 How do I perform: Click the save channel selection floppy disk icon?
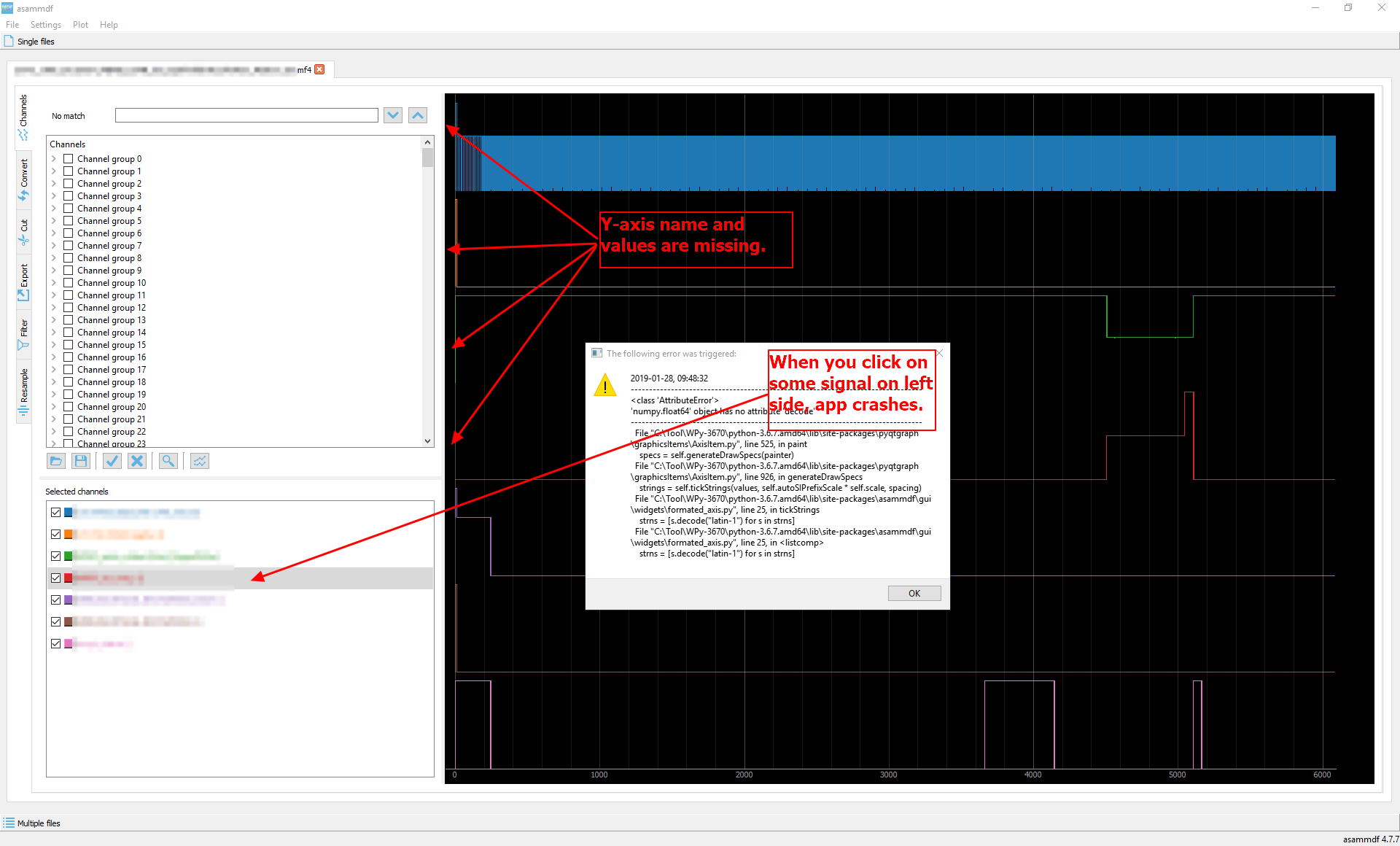81,461
